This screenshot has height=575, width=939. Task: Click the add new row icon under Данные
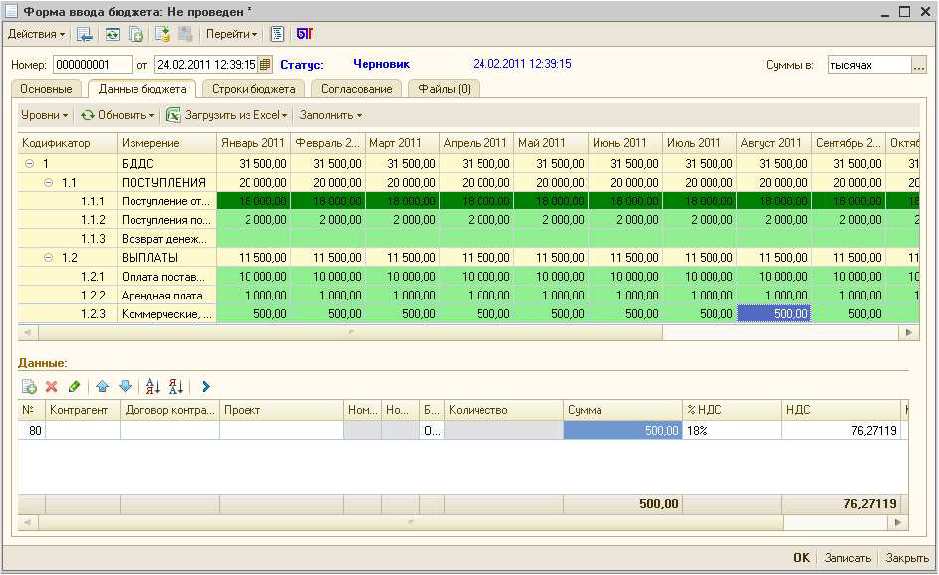coord(29,386)
